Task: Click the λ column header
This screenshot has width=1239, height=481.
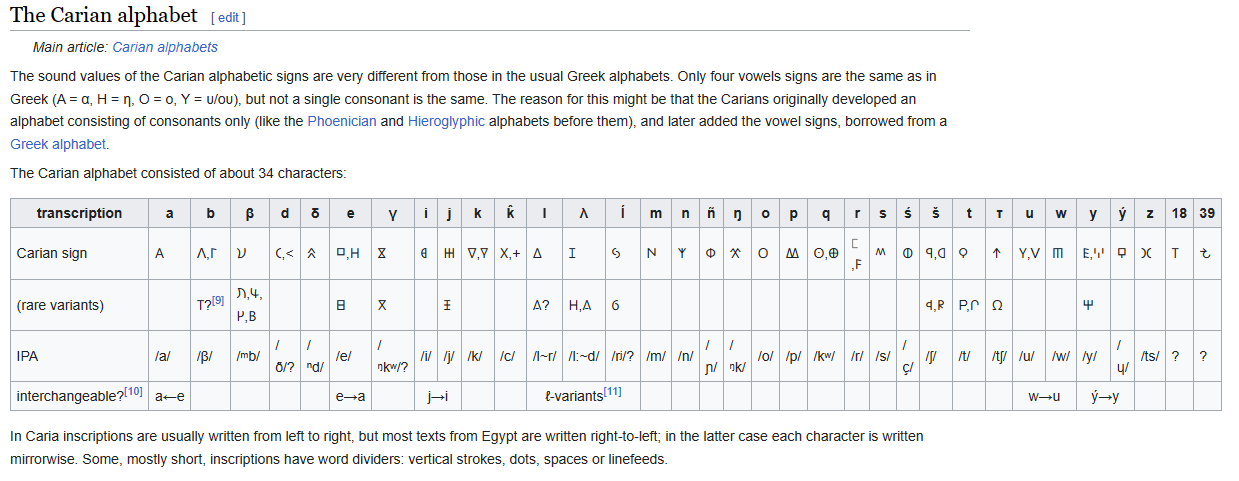Action: (x=583, y=213)
